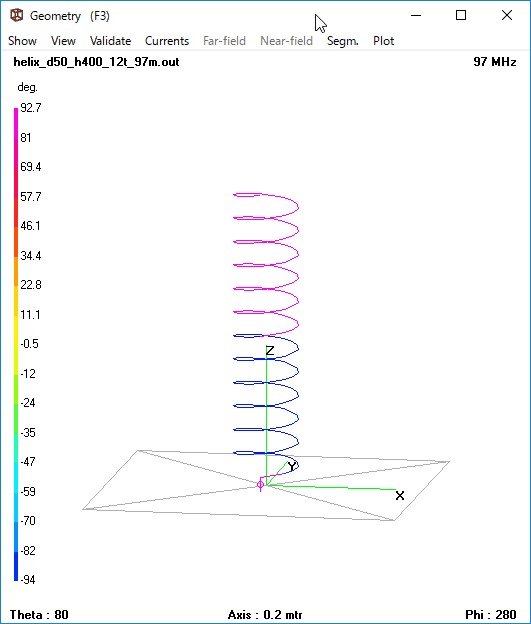Click the feed point marker at helix base
Screen dimensions: 531x624
point(260,484)
